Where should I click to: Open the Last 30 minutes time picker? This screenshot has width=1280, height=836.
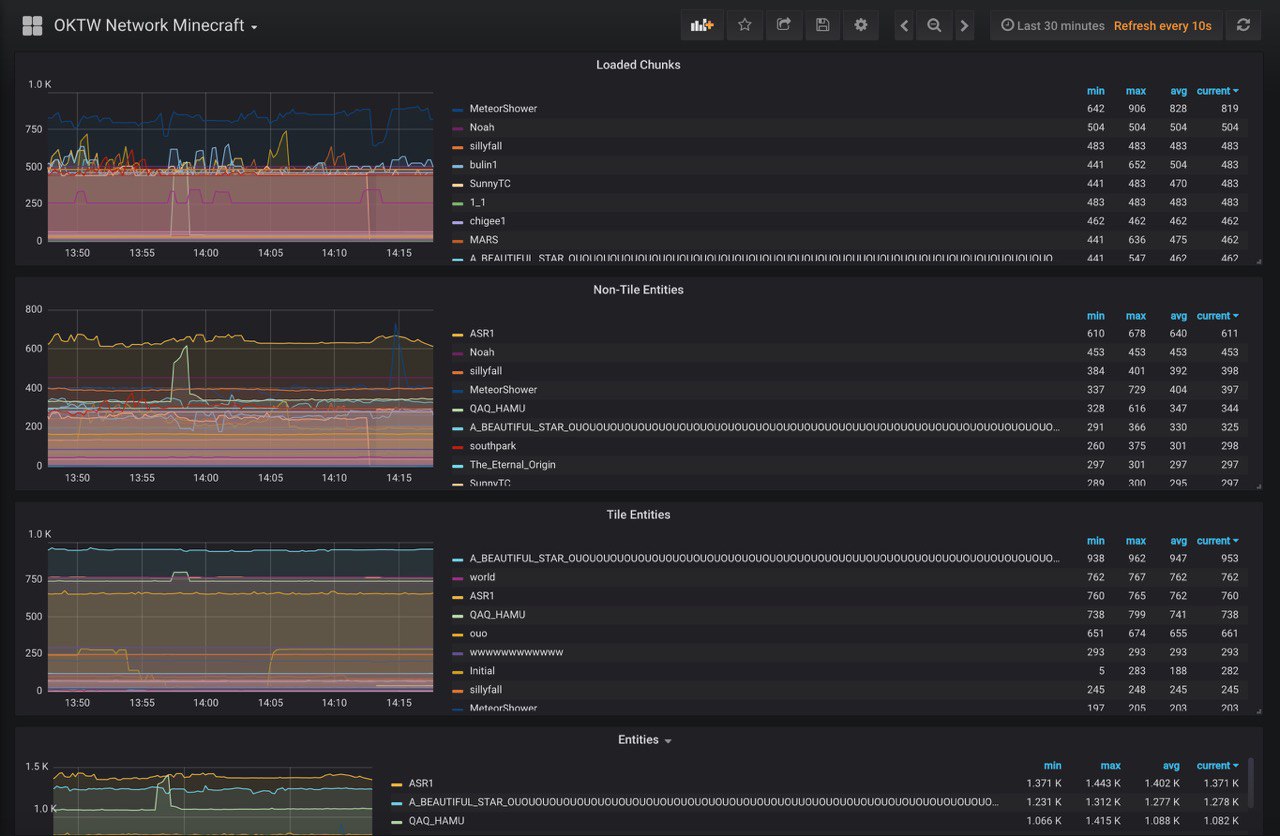point(1053,26)
